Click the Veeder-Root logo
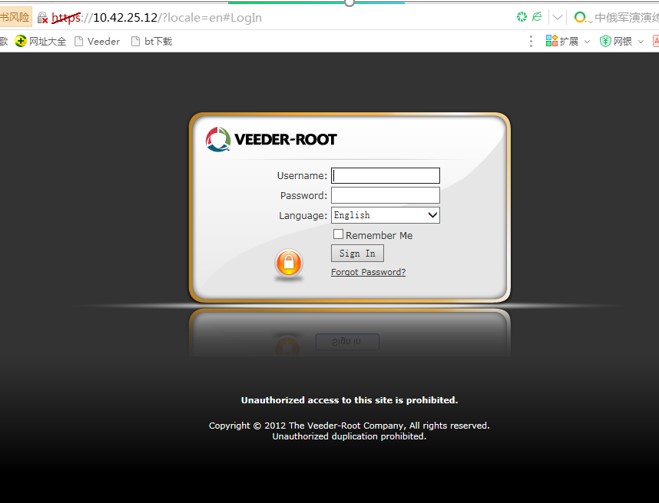The width and height of the screenshot is (659, 503). 271,139
